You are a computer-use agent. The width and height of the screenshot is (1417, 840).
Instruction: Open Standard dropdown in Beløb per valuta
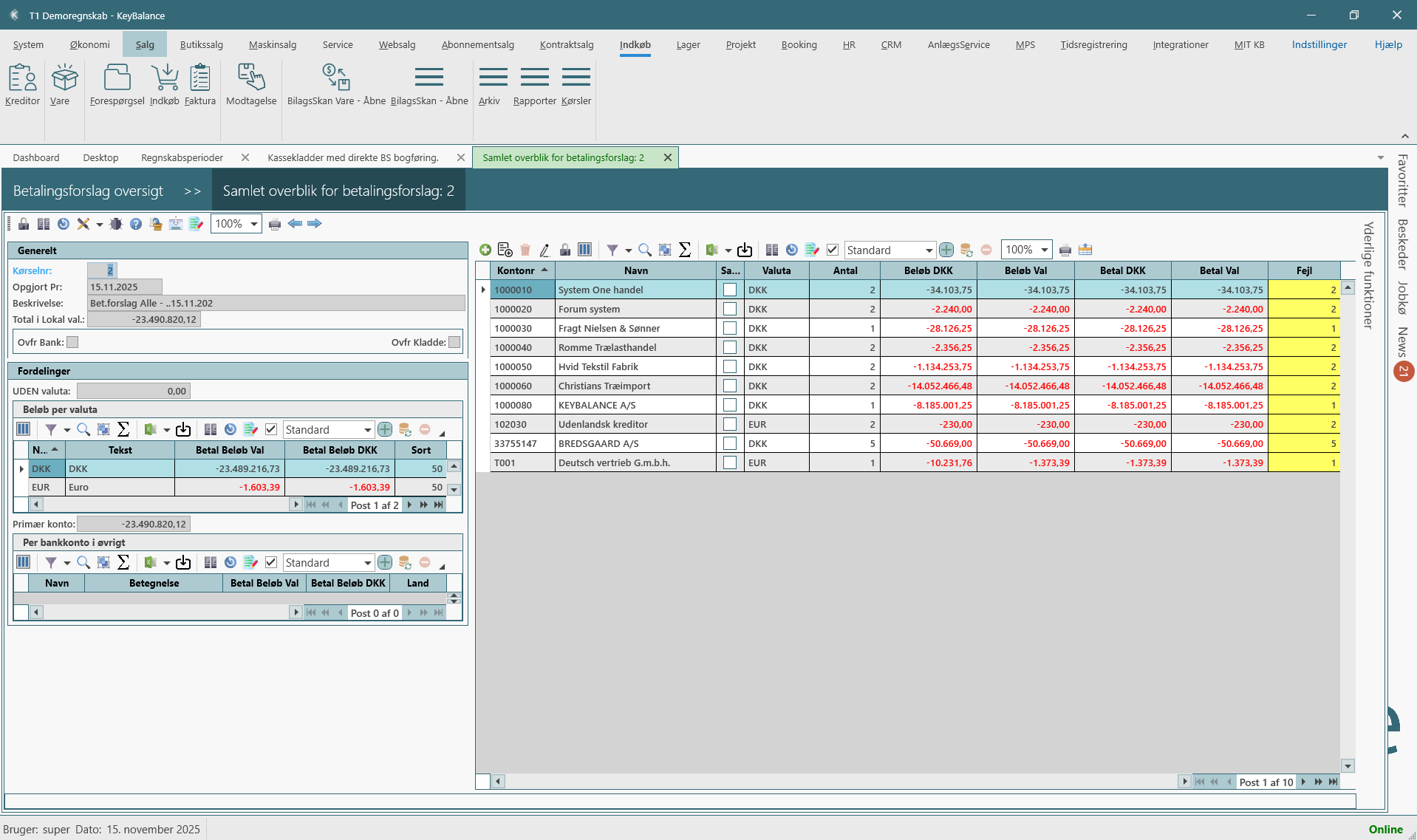(x=367, y=430)
